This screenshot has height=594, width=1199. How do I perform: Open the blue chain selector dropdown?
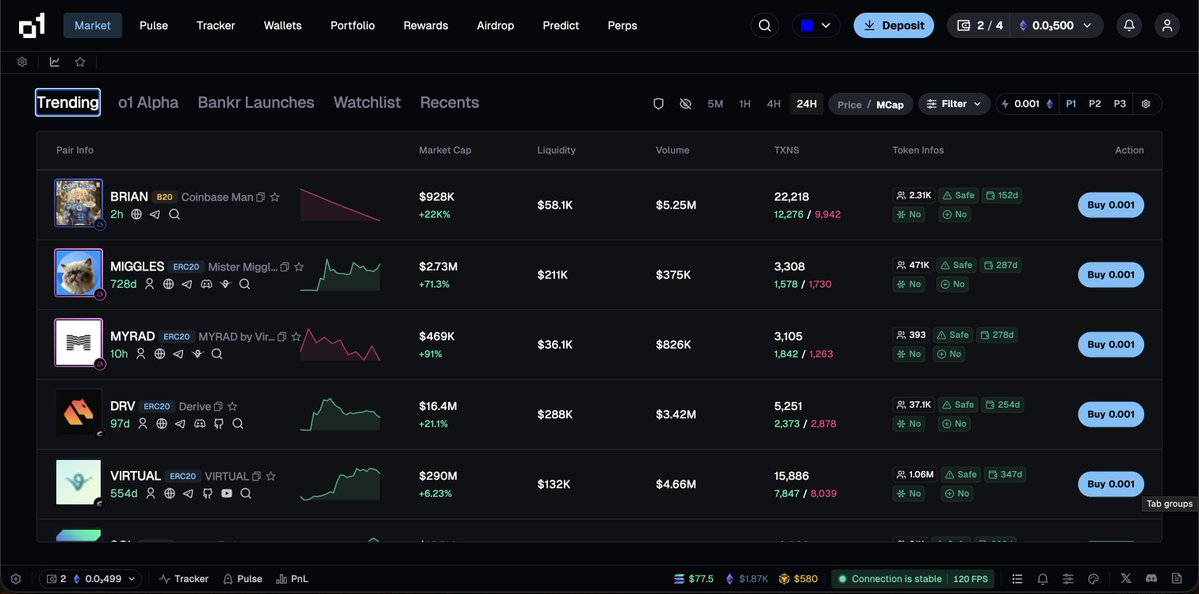pyautogui.click(x=816, y=25)
